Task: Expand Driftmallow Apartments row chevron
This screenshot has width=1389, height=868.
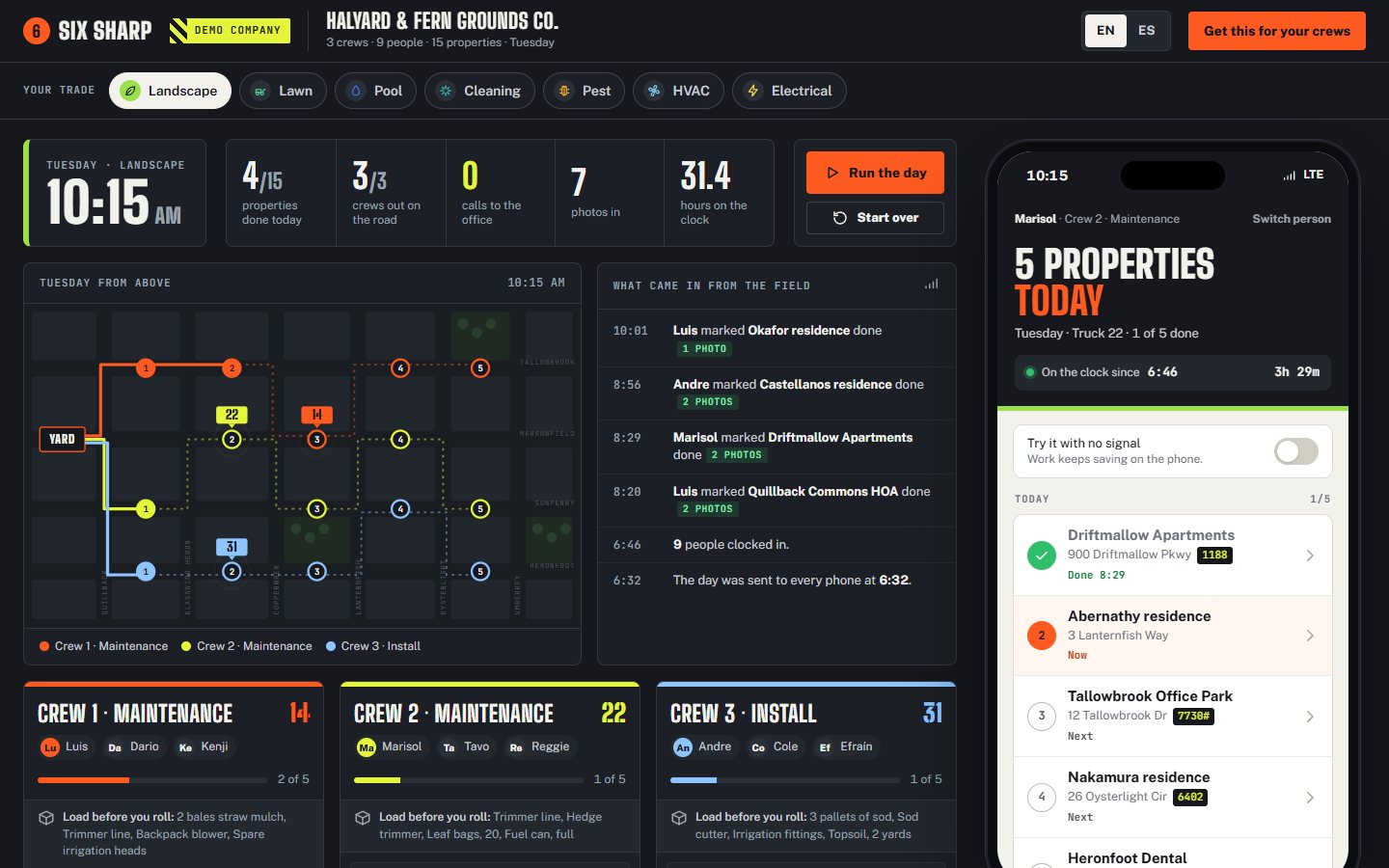Action: coord(1310,556)
